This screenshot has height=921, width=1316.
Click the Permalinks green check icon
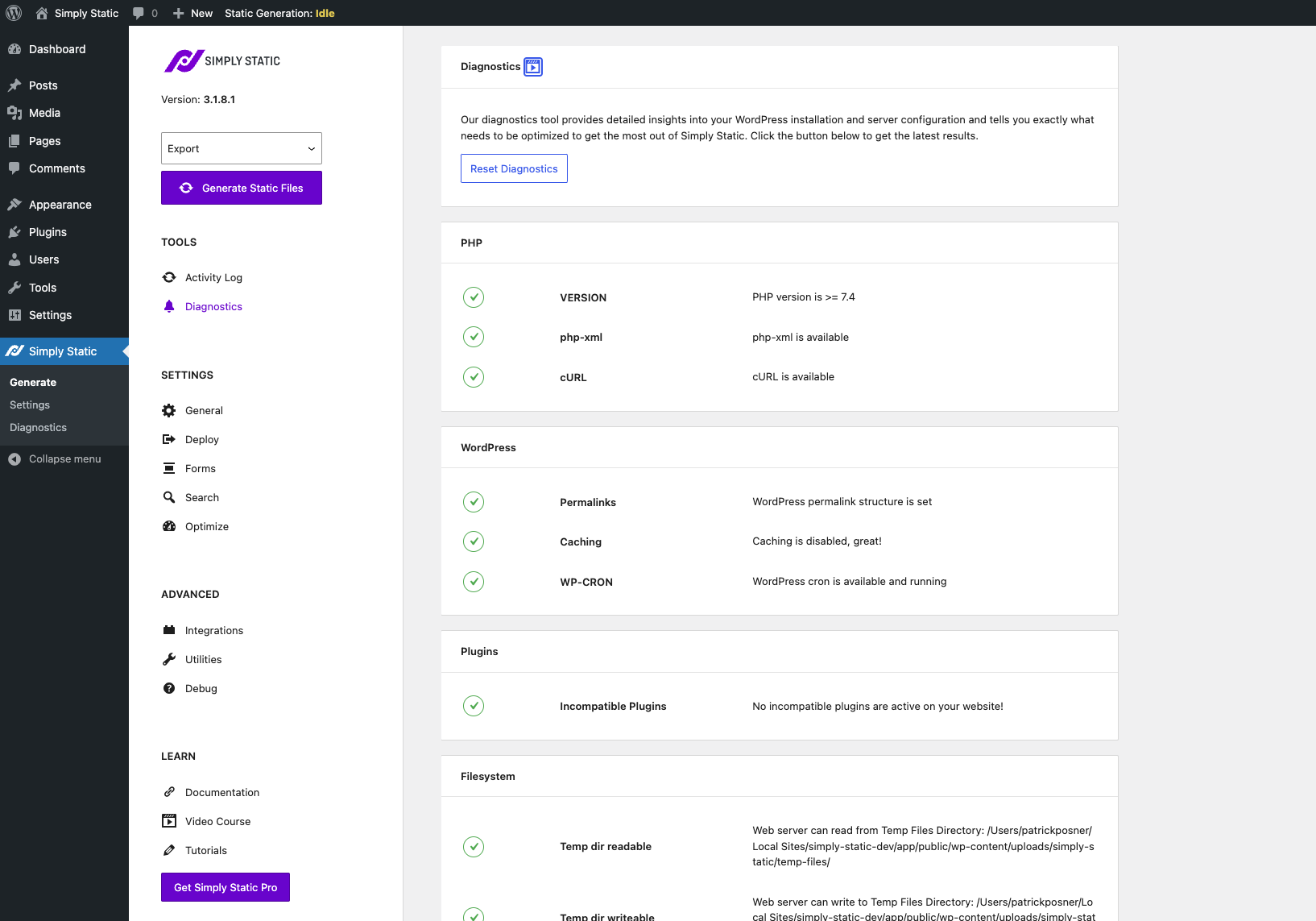[x=474, y=502]
